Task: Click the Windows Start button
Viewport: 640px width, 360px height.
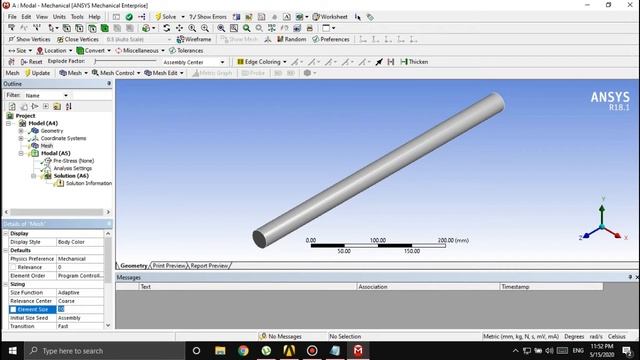Action: pos(12,351)
